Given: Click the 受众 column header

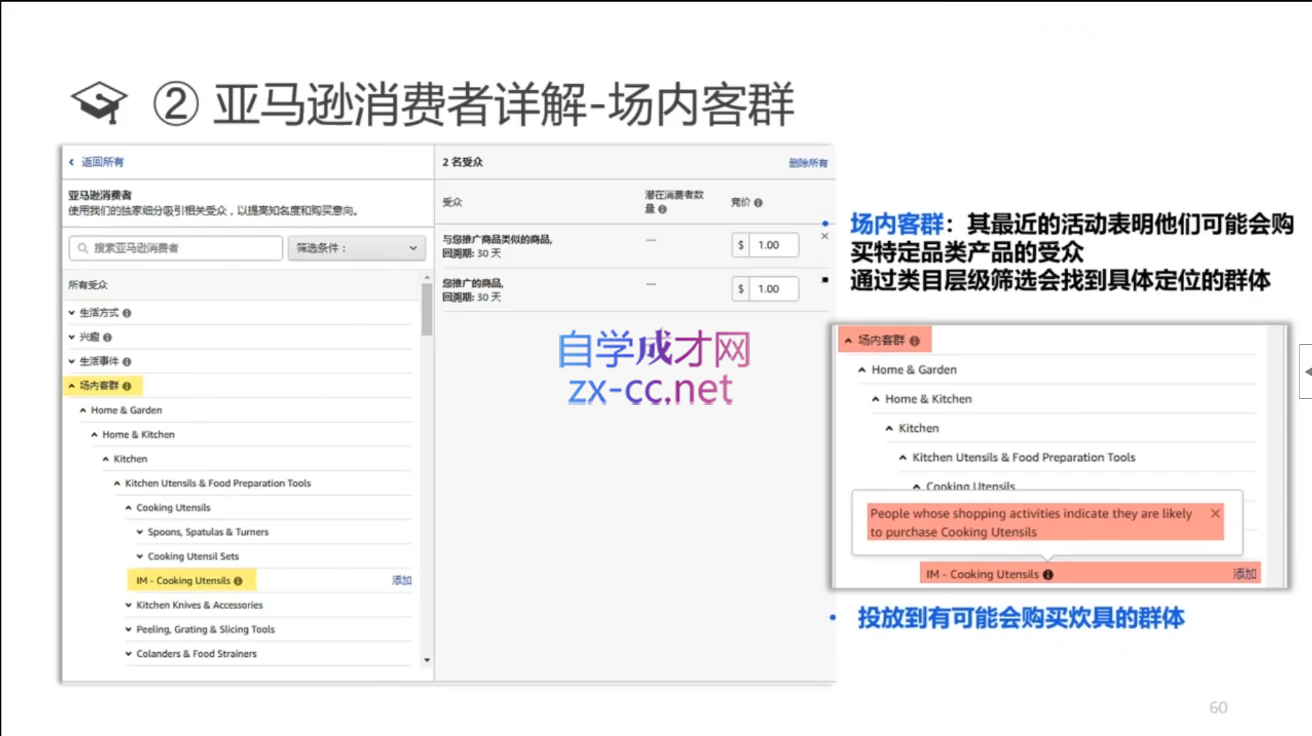Looking at the screenshot, I should click(x=452, y=202).
